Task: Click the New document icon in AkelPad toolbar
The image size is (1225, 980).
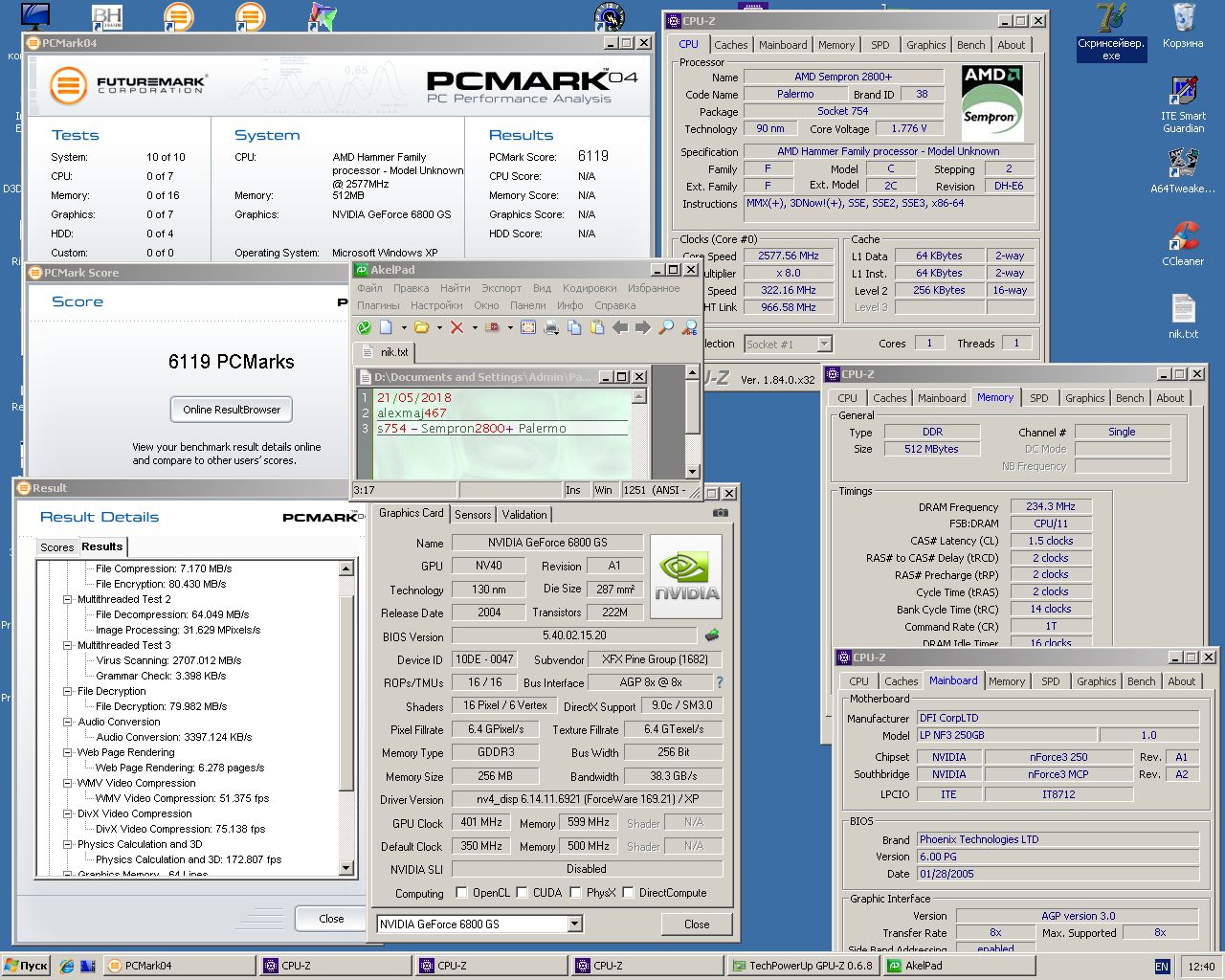Action: (x=386, y=327)
